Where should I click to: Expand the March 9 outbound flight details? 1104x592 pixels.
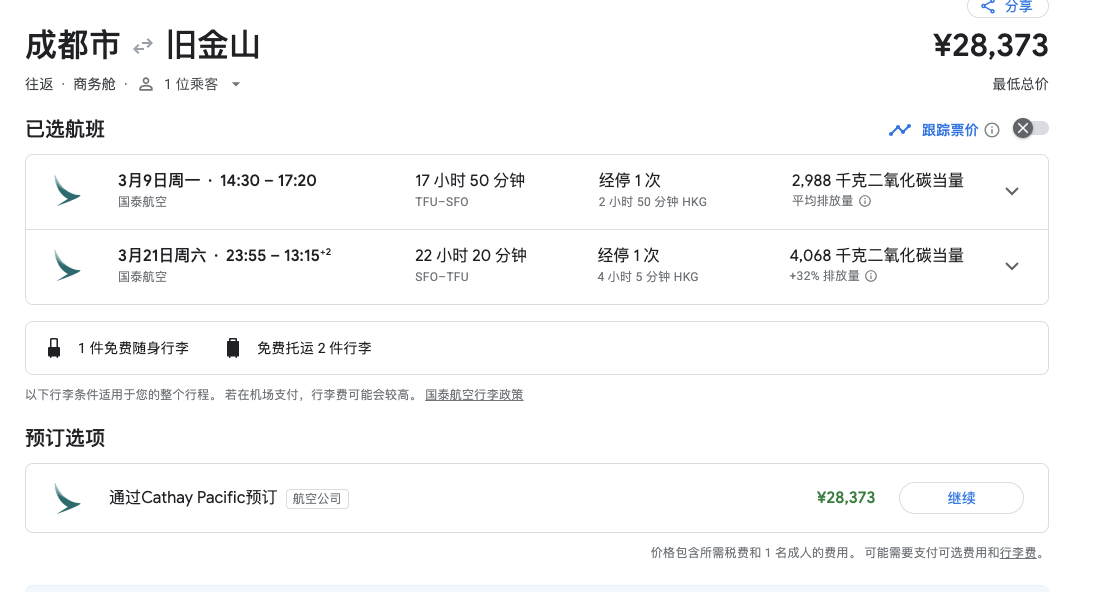click(x=1012, y=191)
